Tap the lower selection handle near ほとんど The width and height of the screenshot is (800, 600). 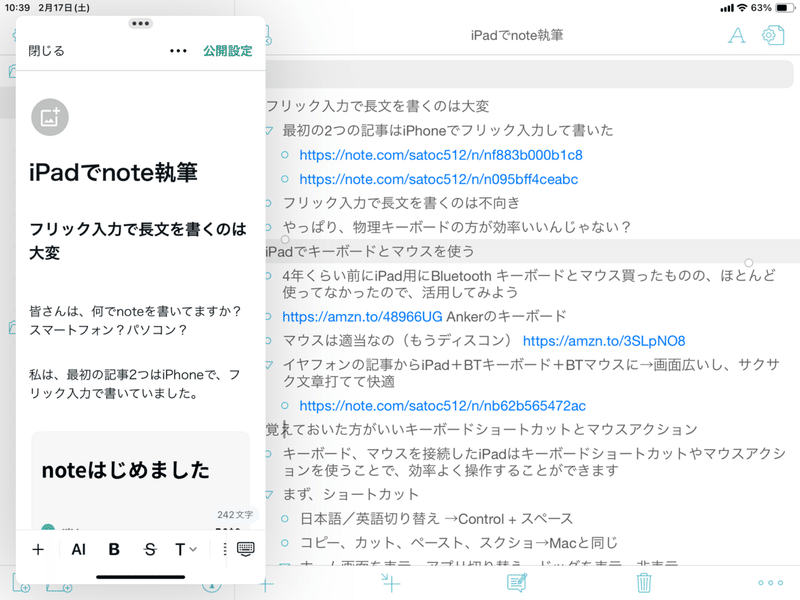tap(748, 263)
